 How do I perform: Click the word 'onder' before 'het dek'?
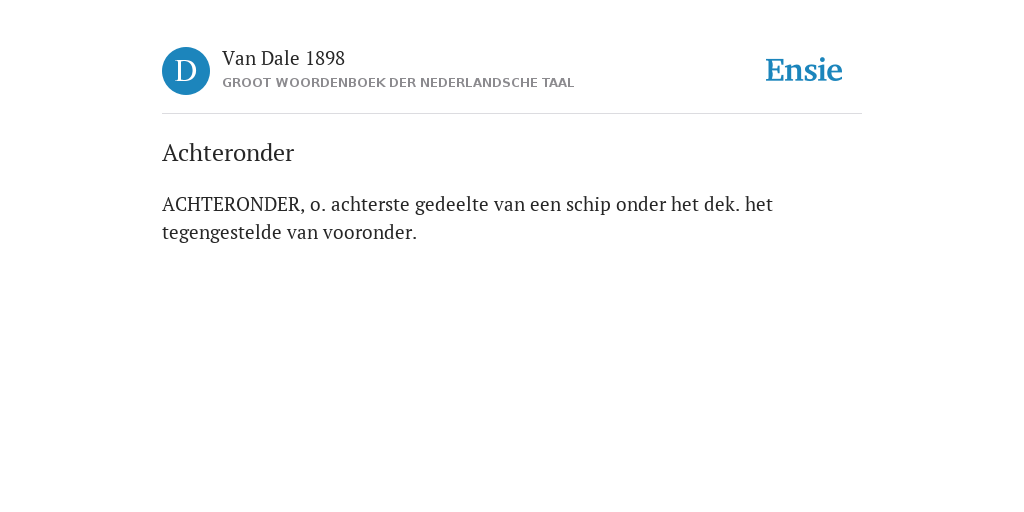point(641,205)
